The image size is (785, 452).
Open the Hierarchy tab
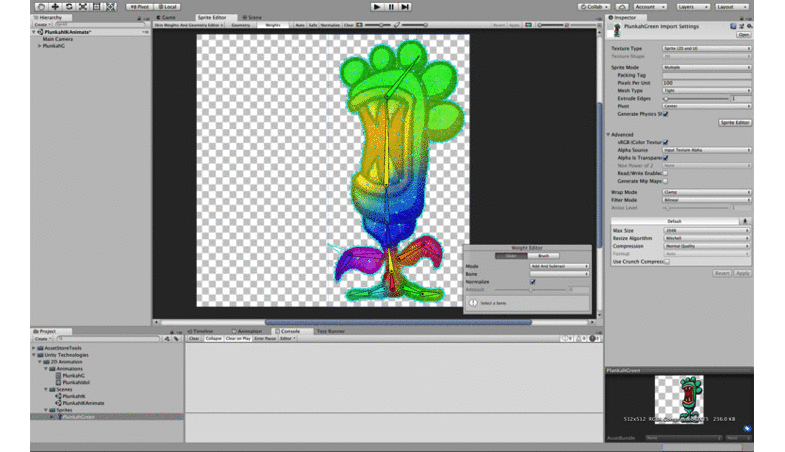51,17
